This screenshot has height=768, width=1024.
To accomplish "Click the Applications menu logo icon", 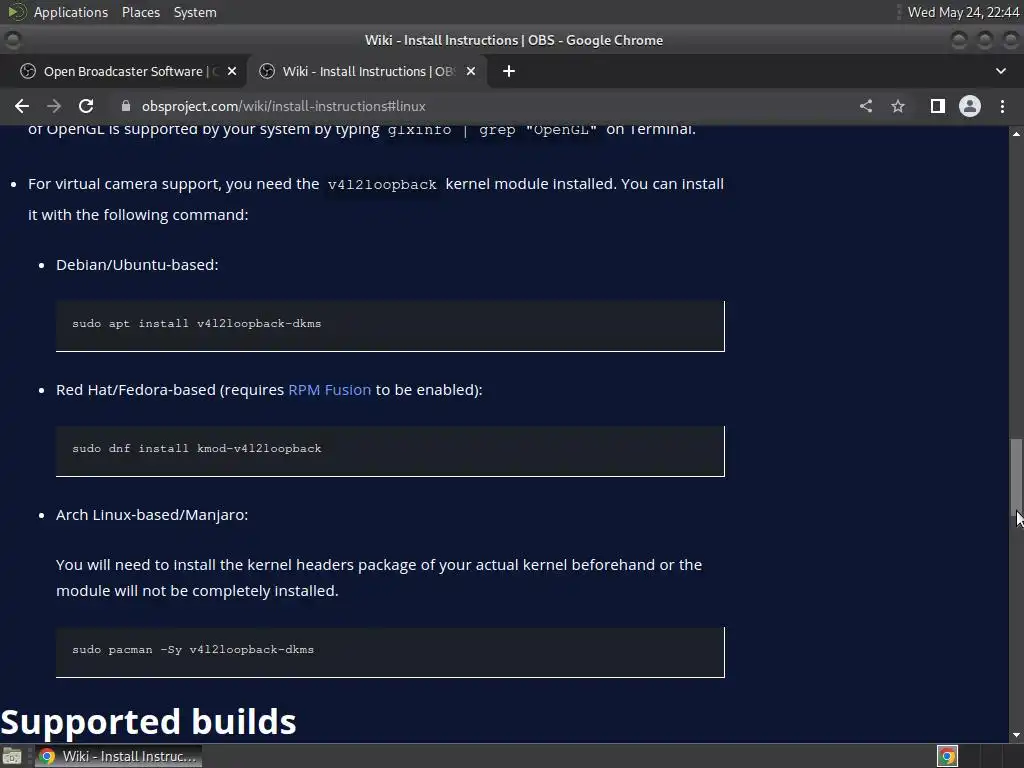I will point(16,12).
